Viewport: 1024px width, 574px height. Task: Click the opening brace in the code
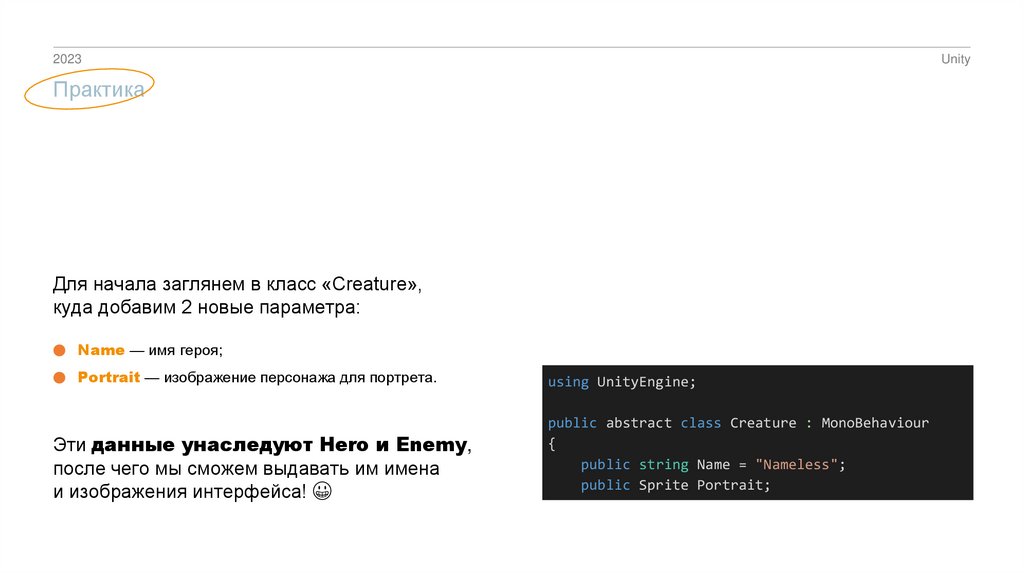pyautogui.click(x=552, y=444)
